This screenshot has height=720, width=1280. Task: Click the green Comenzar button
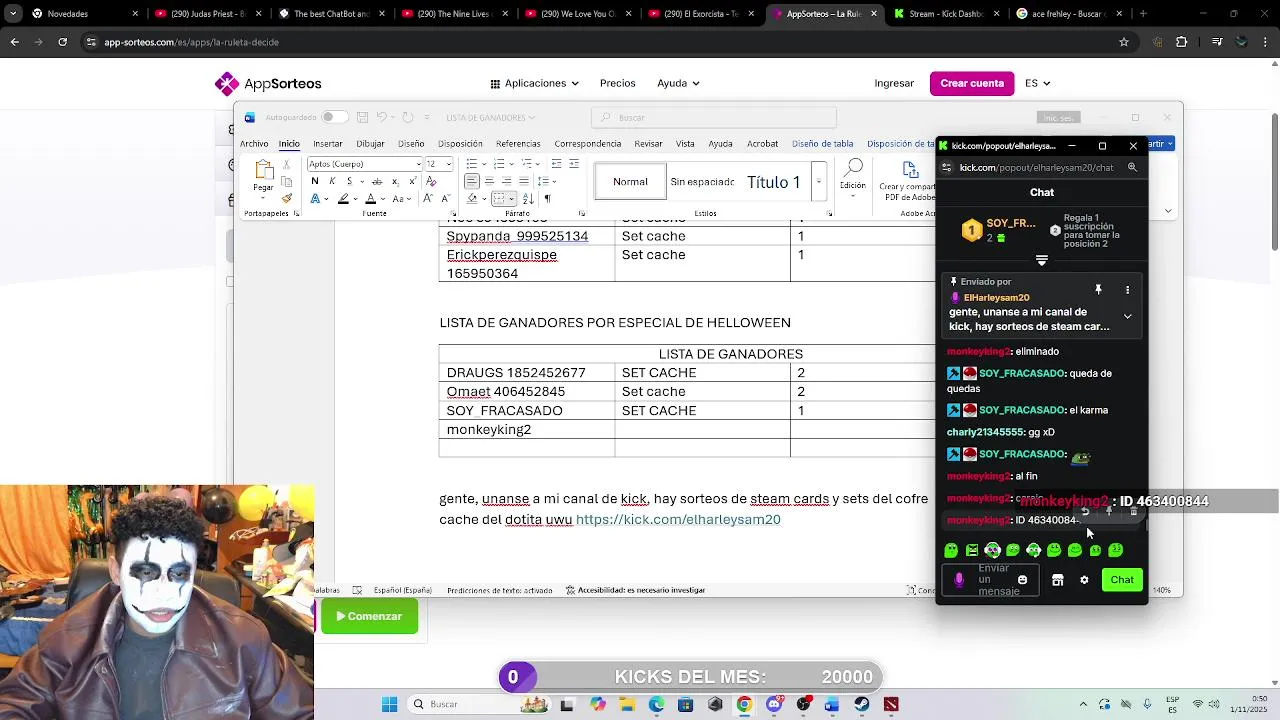[x=369, y=616]
